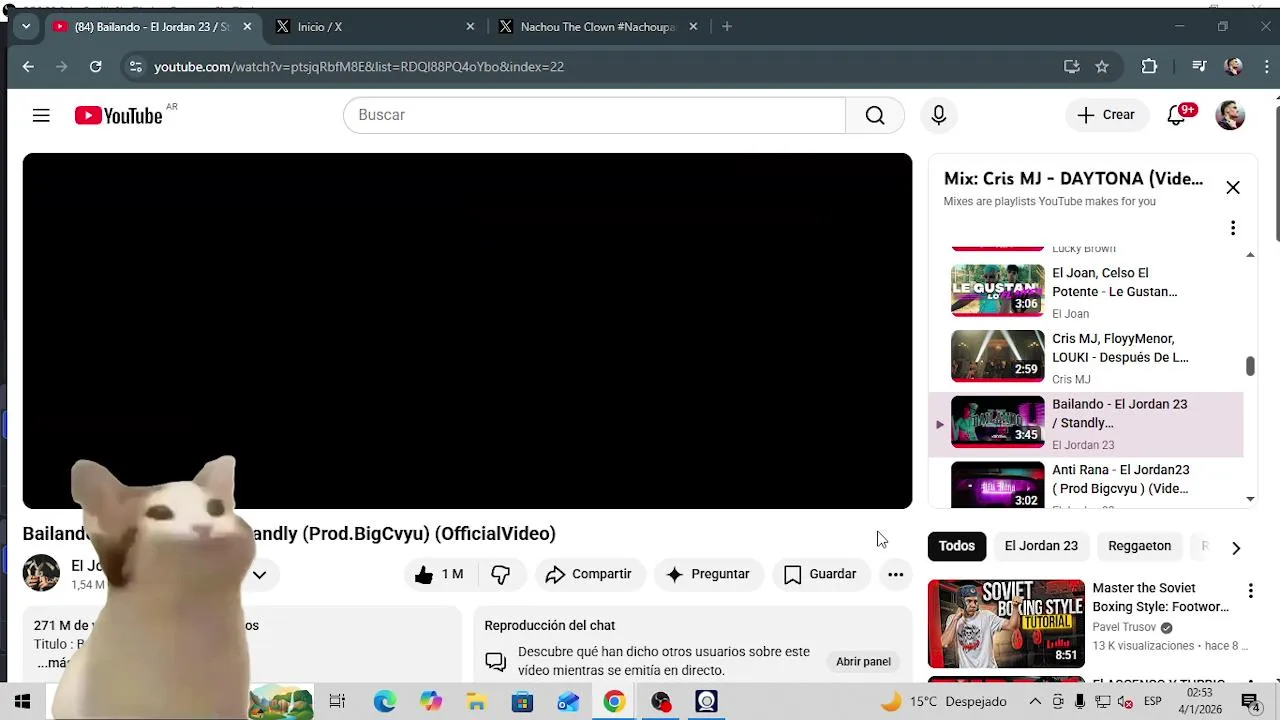This screenshot has height=720, width=1280.
Task: Open Microsoft Store from taskbar
Action: click(x=522, y=702)
